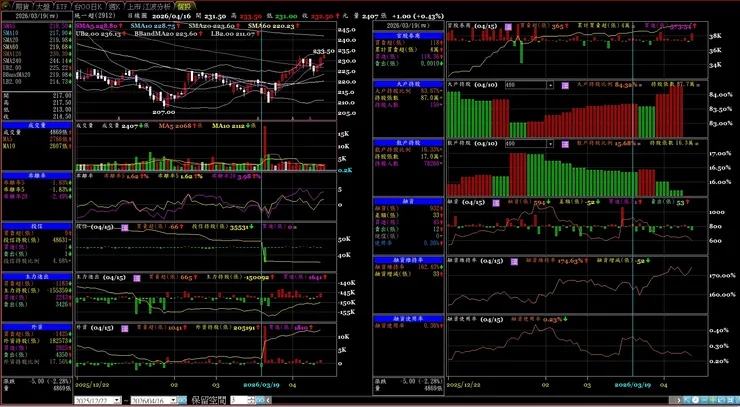Select the 週K tab

click(x=115, y=7)
